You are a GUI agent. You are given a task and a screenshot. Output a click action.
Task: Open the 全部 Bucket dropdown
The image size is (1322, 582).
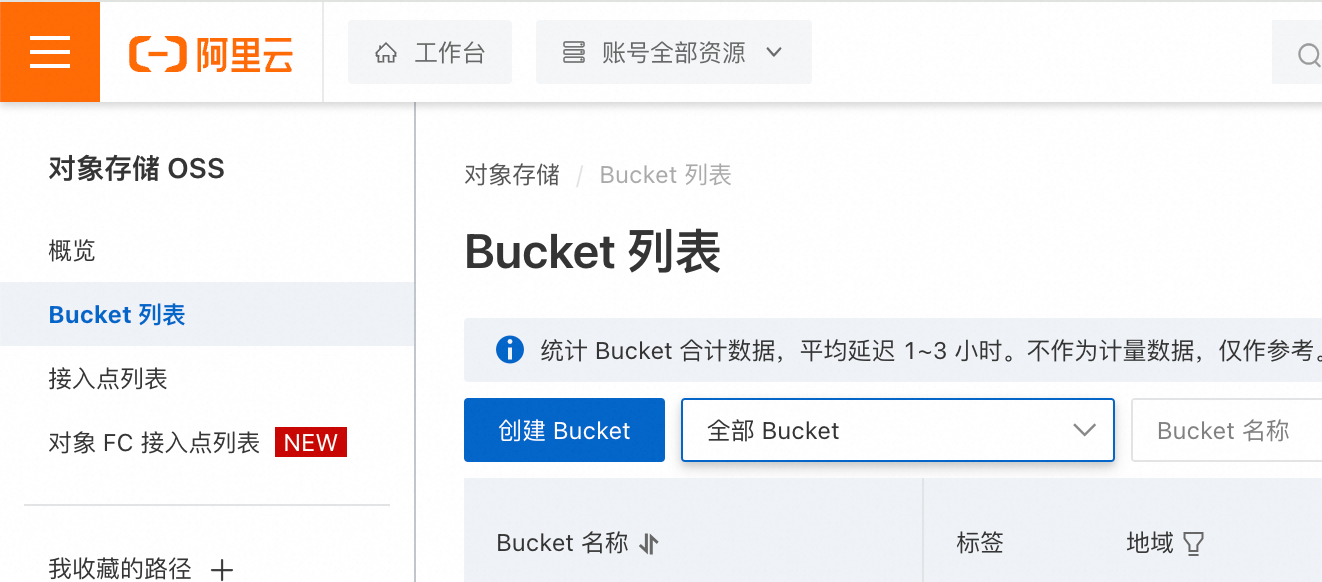coord(898,430)
